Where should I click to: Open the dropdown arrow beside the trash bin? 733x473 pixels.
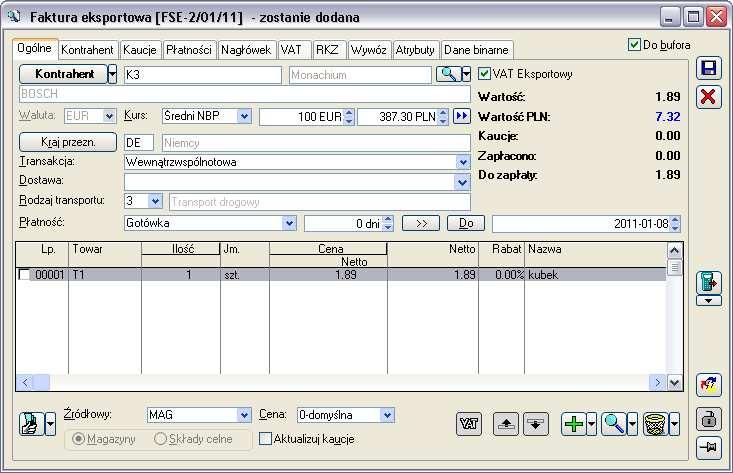(674, 424)
